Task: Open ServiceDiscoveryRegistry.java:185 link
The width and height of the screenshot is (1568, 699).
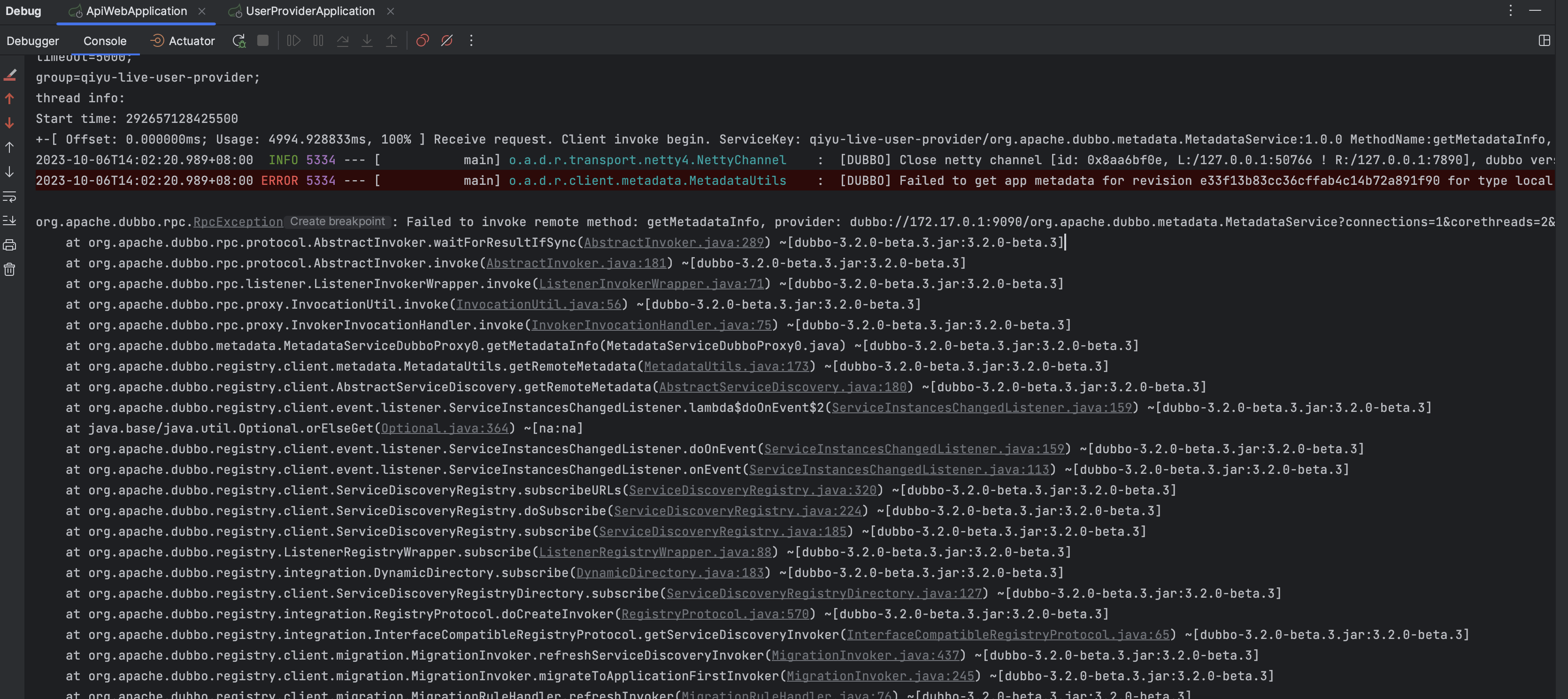Action: pos(723,532)
